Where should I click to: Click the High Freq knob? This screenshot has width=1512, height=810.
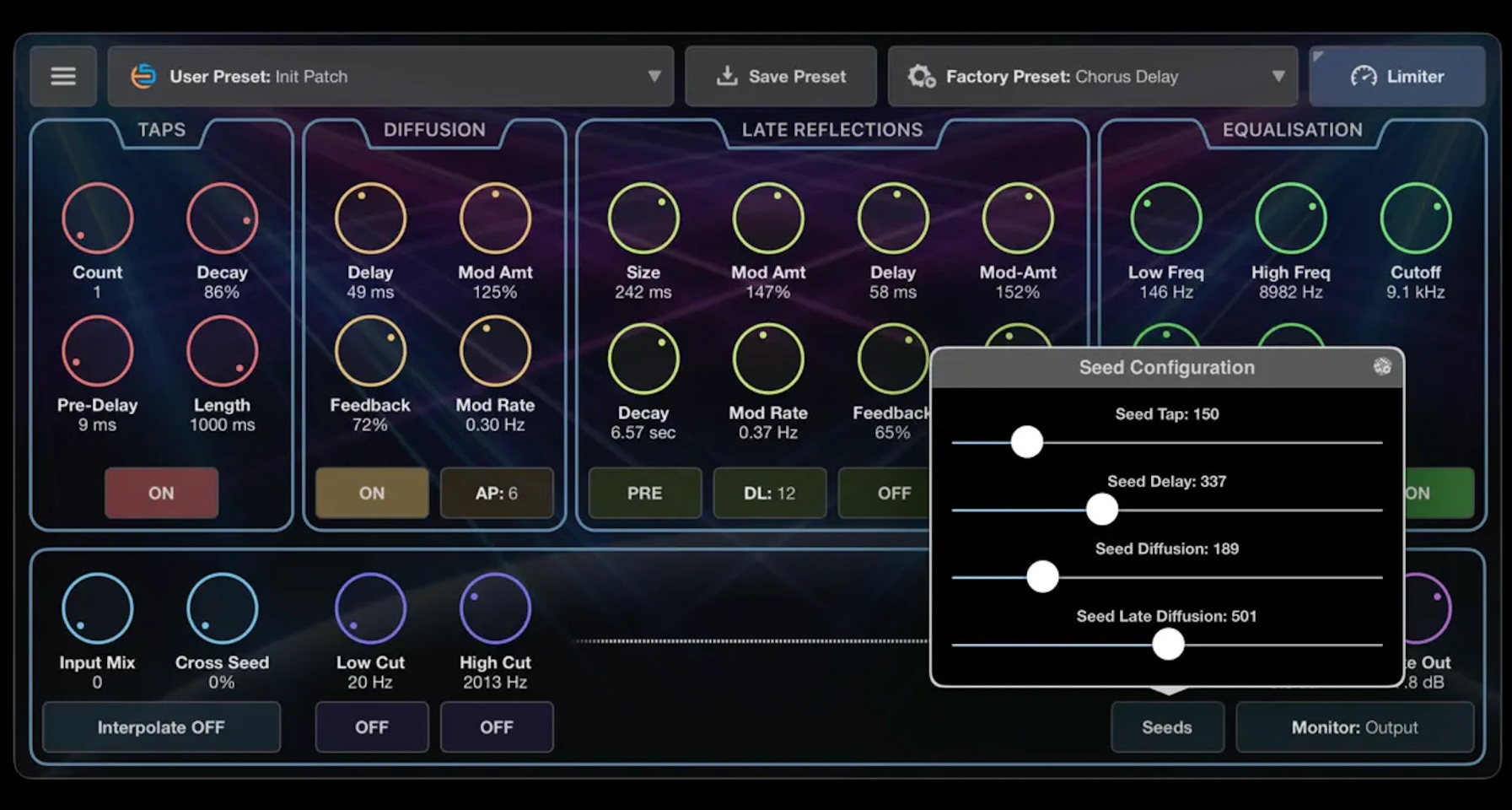(1291, 219)
